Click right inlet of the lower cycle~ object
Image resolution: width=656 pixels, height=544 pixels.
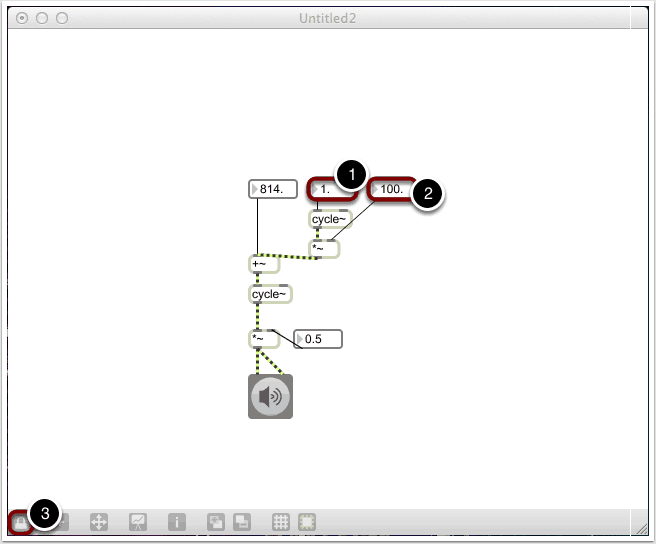[284, 286]
